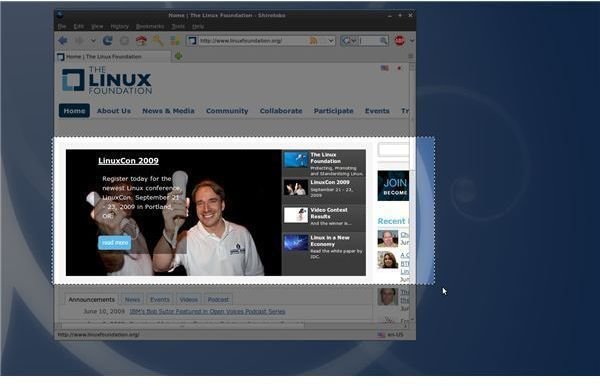Click the LinuxCon 2009 headline link

click(x=128, y=161)
